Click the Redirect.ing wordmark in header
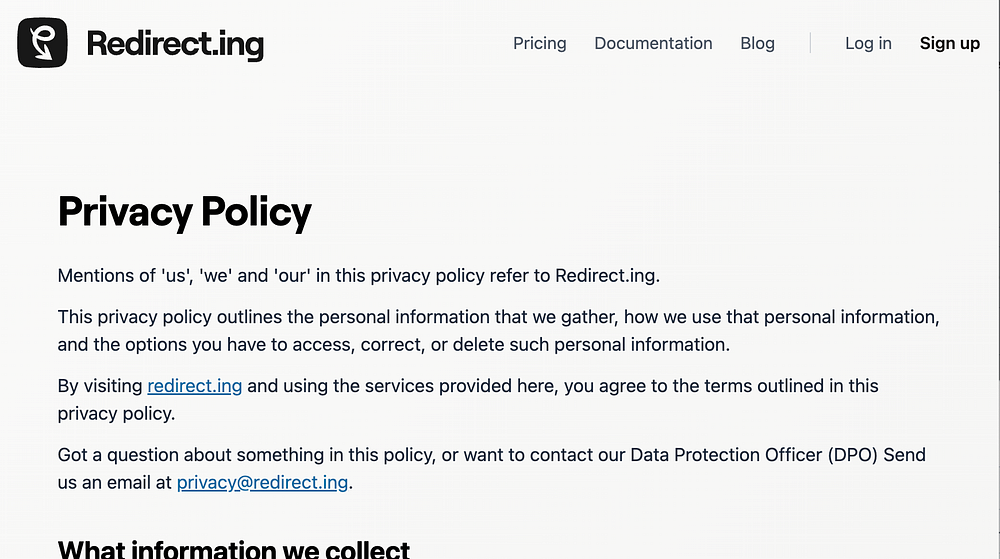 175,44
